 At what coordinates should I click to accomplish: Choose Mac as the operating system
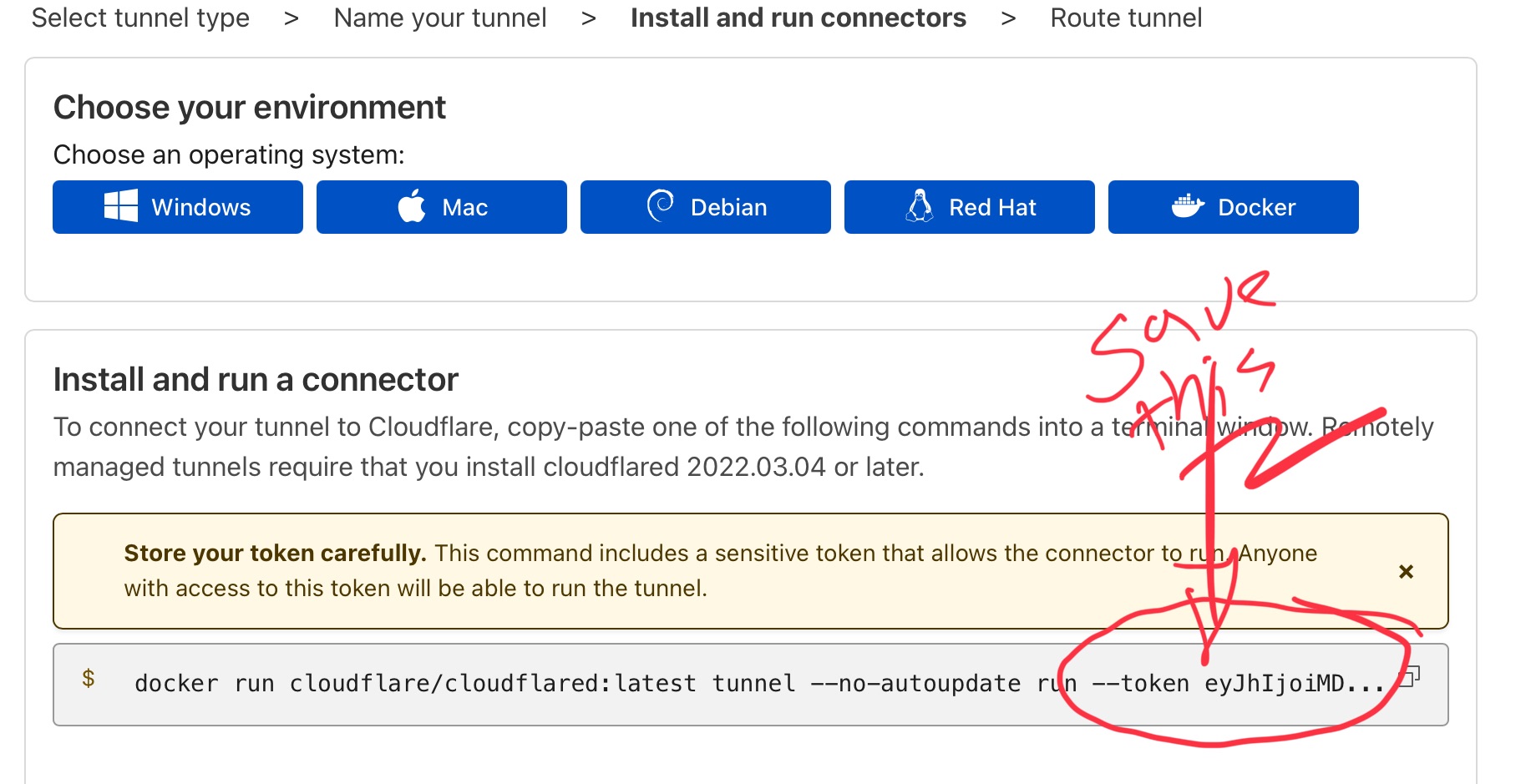441,207
